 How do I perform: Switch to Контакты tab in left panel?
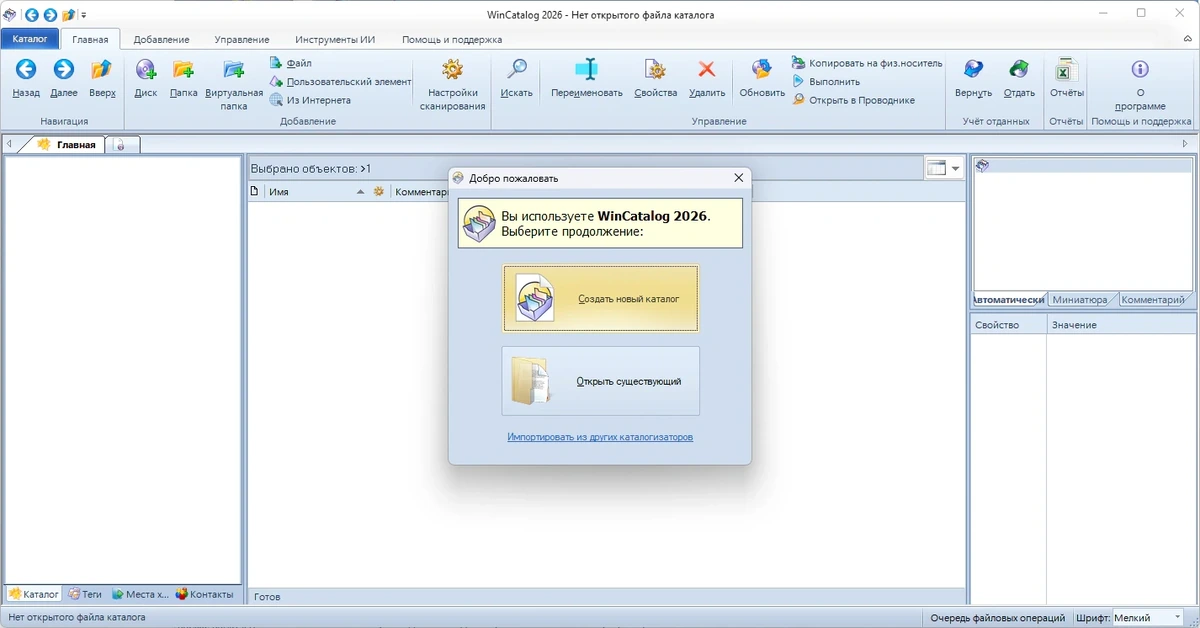pos(205,594)
